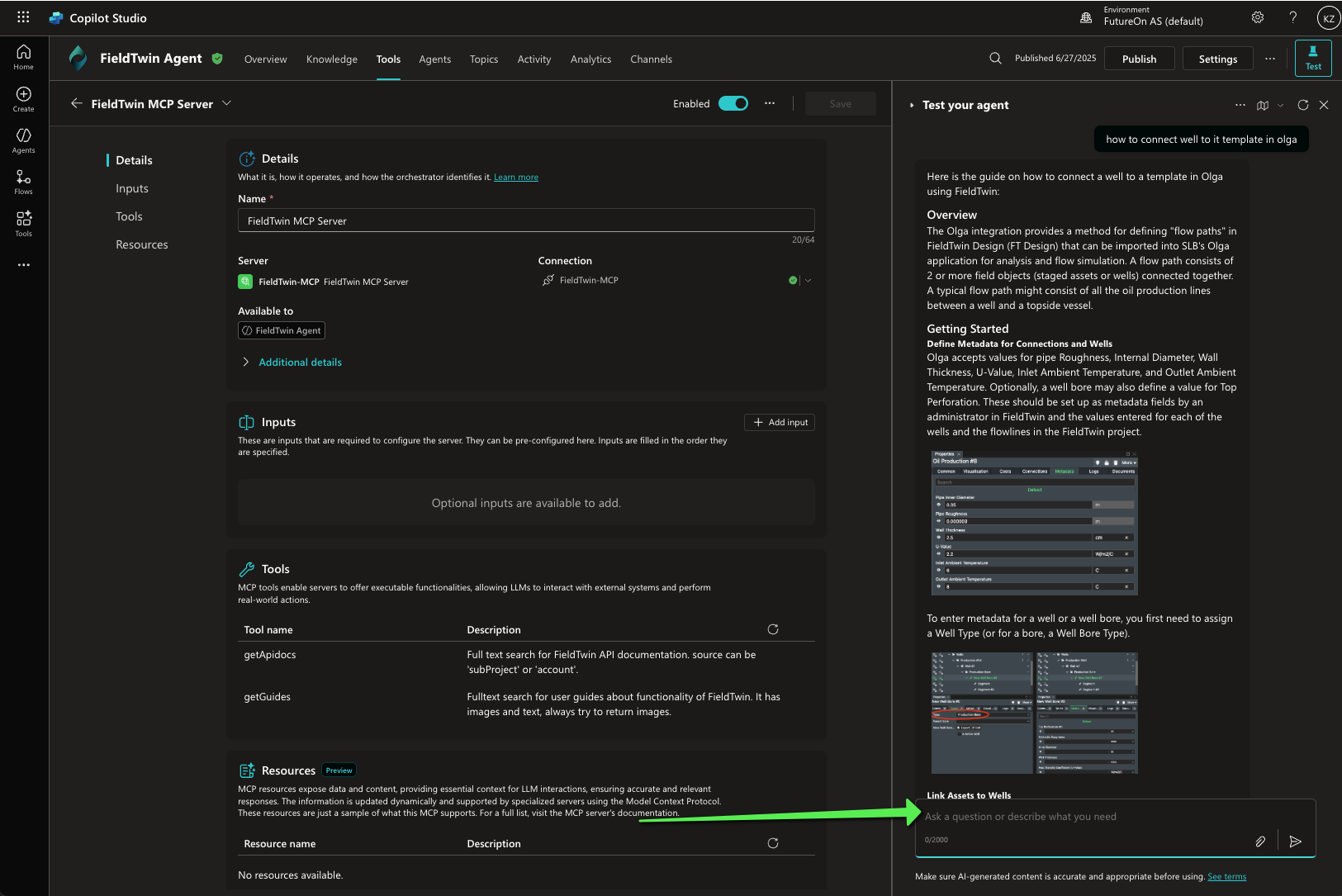The height and width of the screenshot is (896, 1342).
Task: Click the Publish button
Action: click(1139, 59)
